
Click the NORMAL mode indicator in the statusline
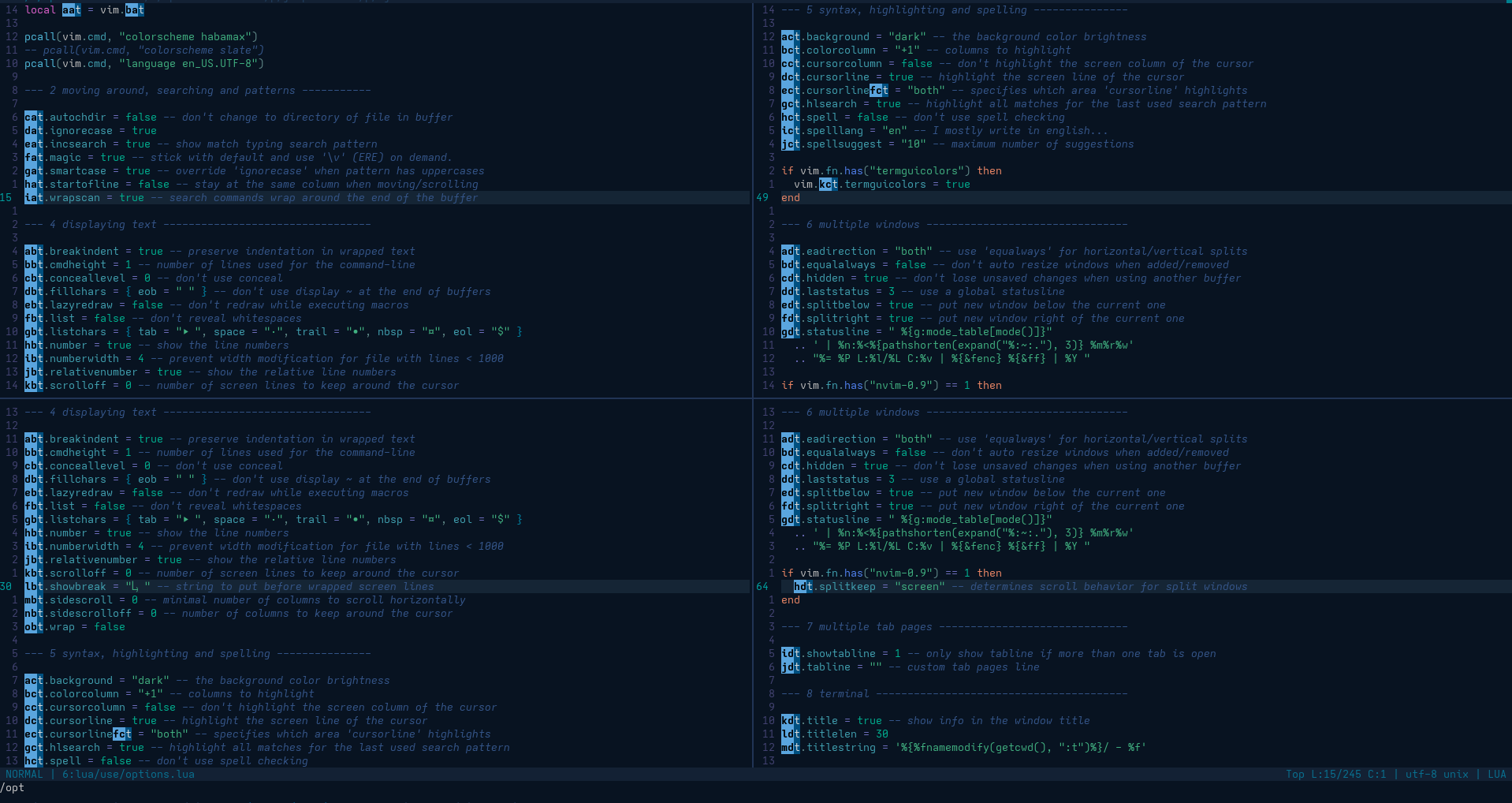[x=24, y=775]
